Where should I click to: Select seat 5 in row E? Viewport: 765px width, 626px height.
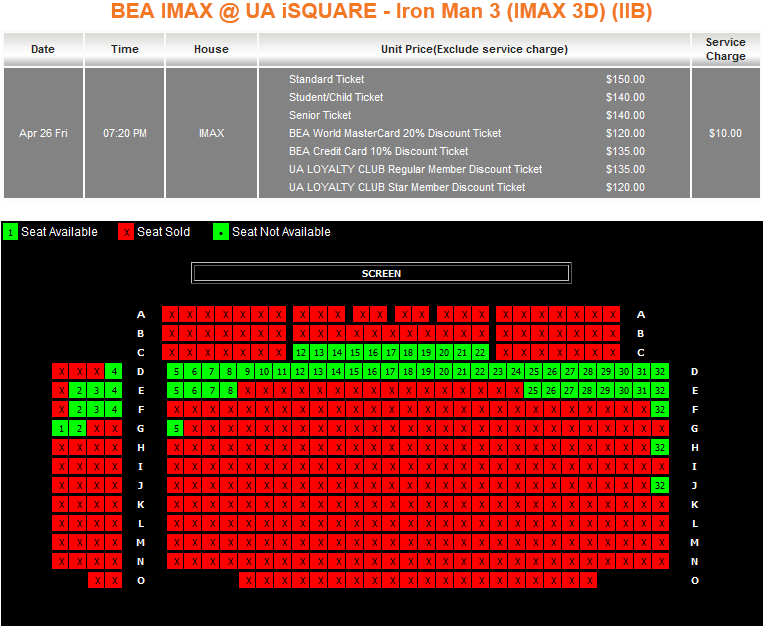pos(176,390)
